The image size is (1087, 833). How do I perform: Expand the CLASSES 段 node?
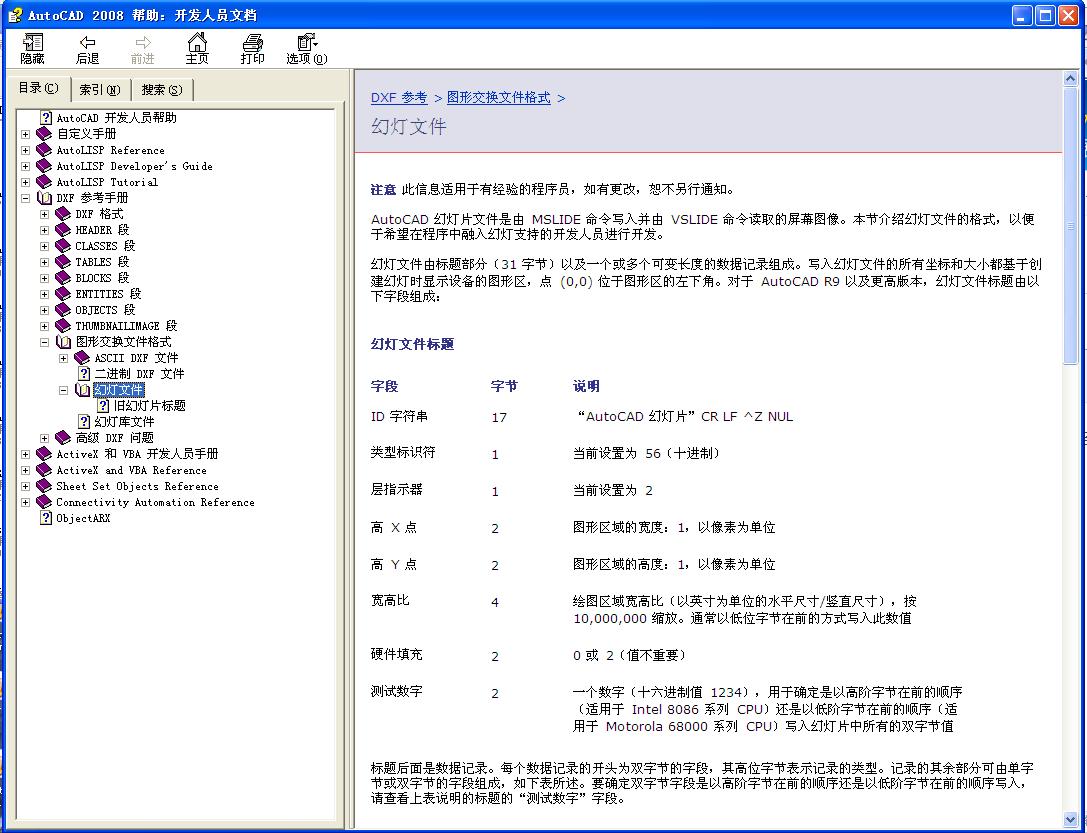coord(44,246)
